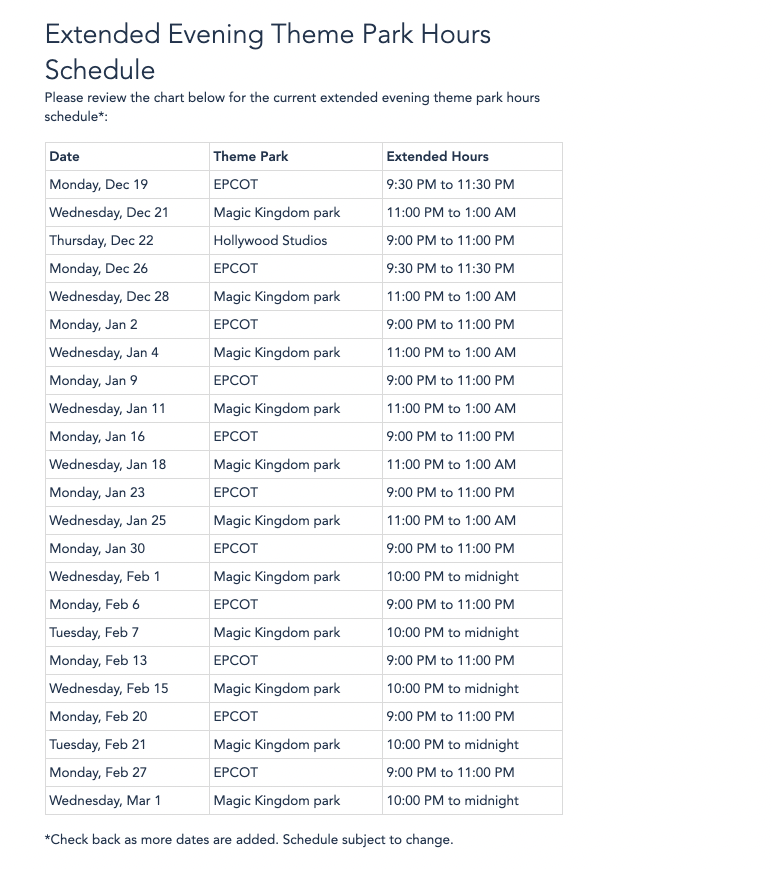Select the Monday, Jan 16 date cell

click(97, 437)
